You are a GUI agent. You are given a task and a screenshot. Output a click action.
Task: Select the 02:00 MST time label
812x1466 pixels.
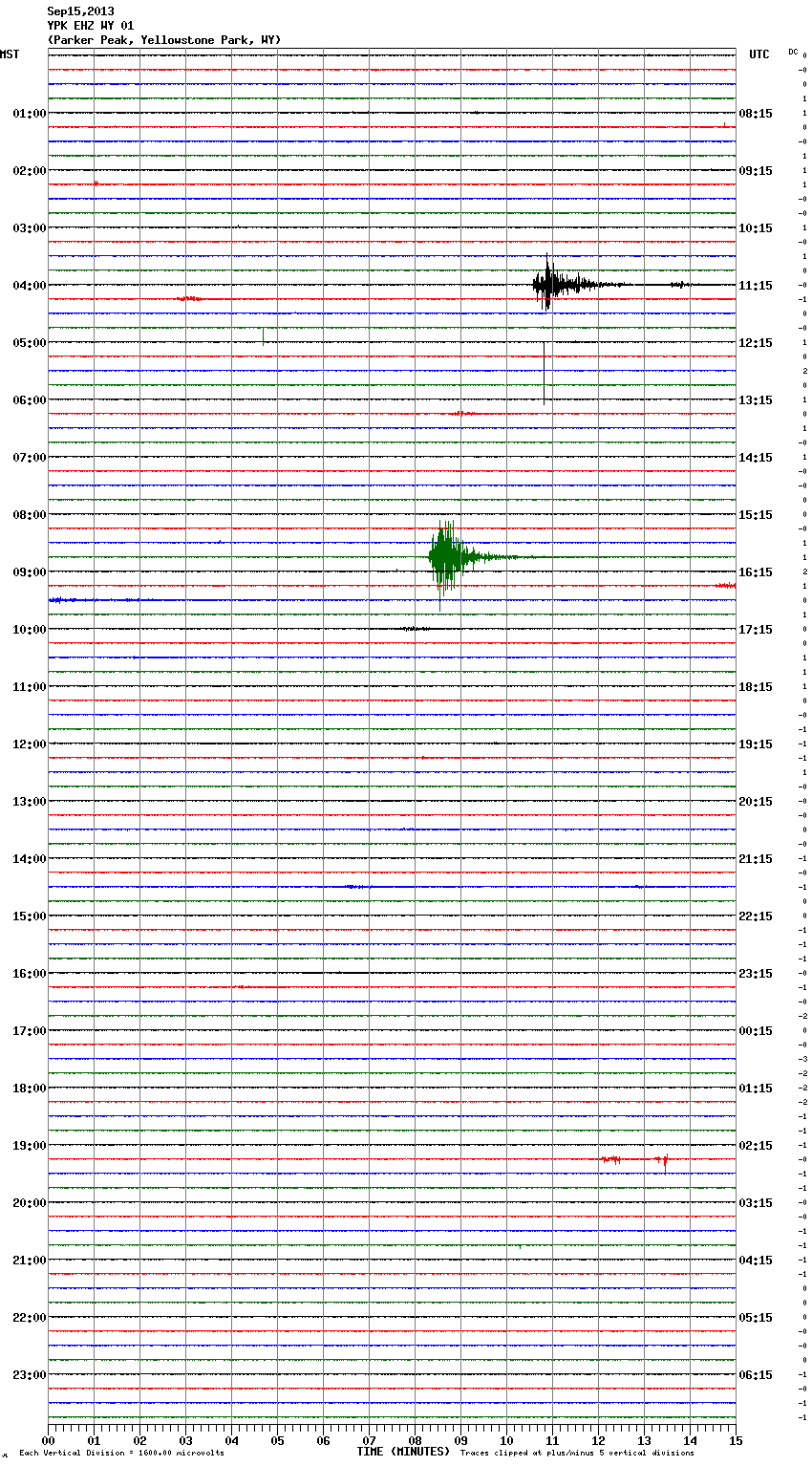(x=30, y=171)
